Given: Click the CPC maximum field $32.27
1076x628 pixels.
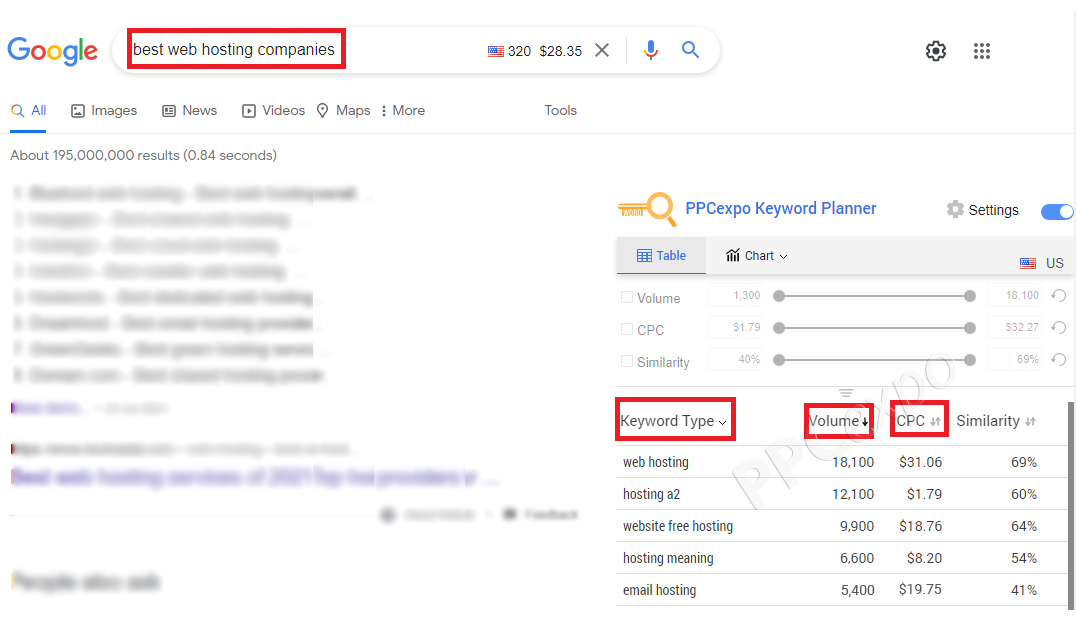Looking at the screenshot, I should point(1014,327).
